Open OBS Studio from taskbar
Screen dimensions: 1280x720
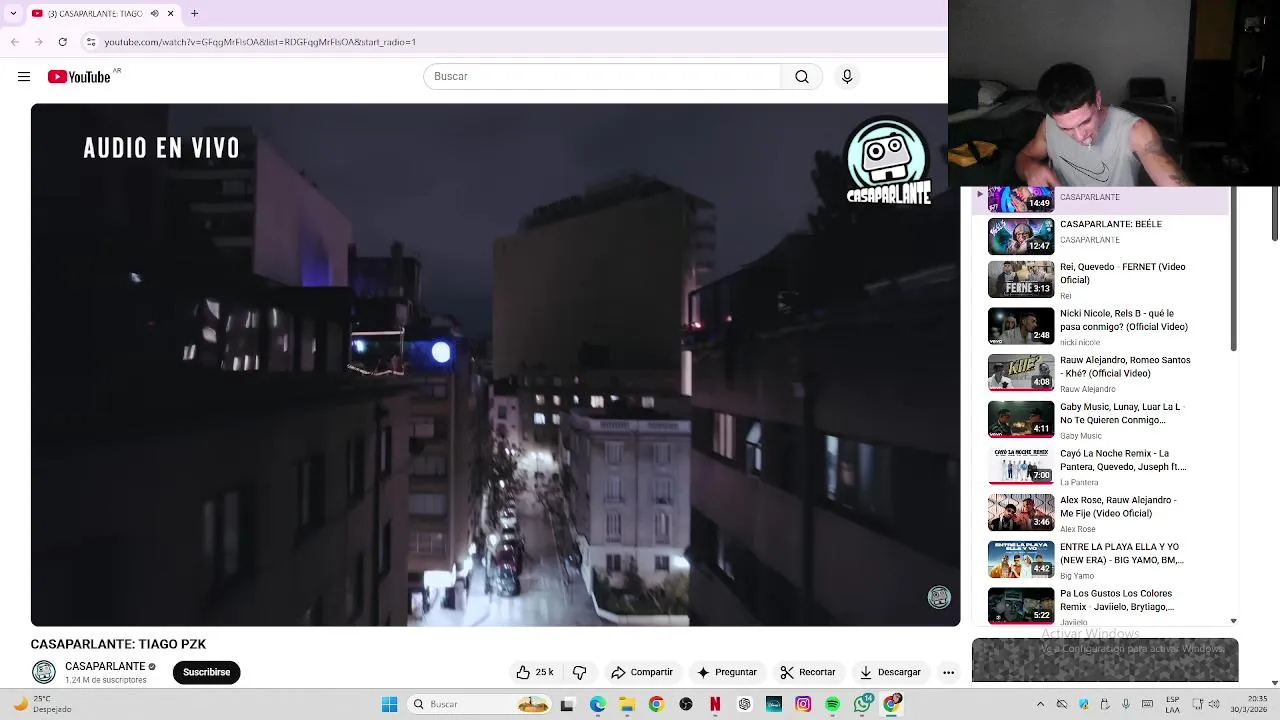pos(686,705)
